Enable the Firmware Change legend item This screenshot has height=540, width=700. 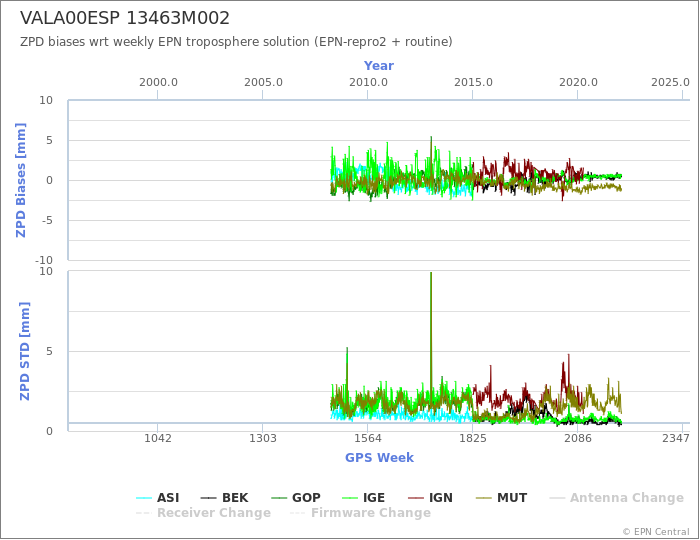pyautogui.click(x=360, y=513)
